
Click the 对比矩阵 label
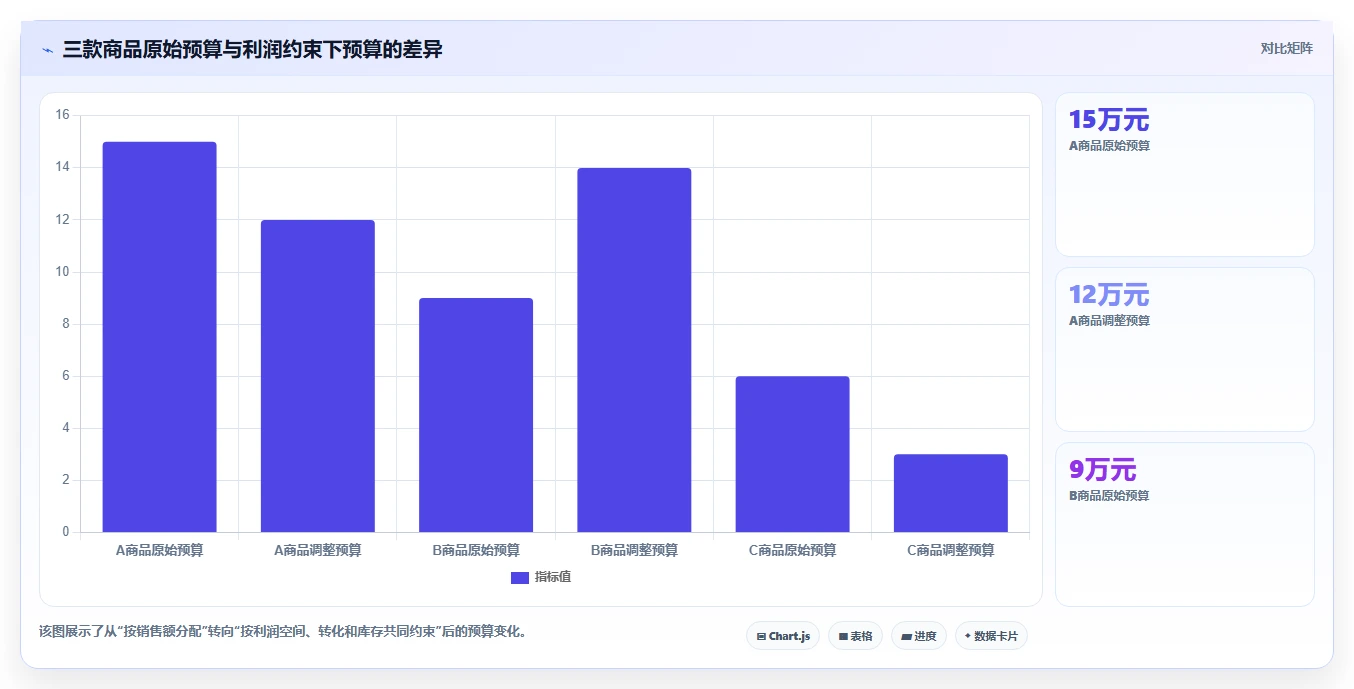click(1286, 48)
